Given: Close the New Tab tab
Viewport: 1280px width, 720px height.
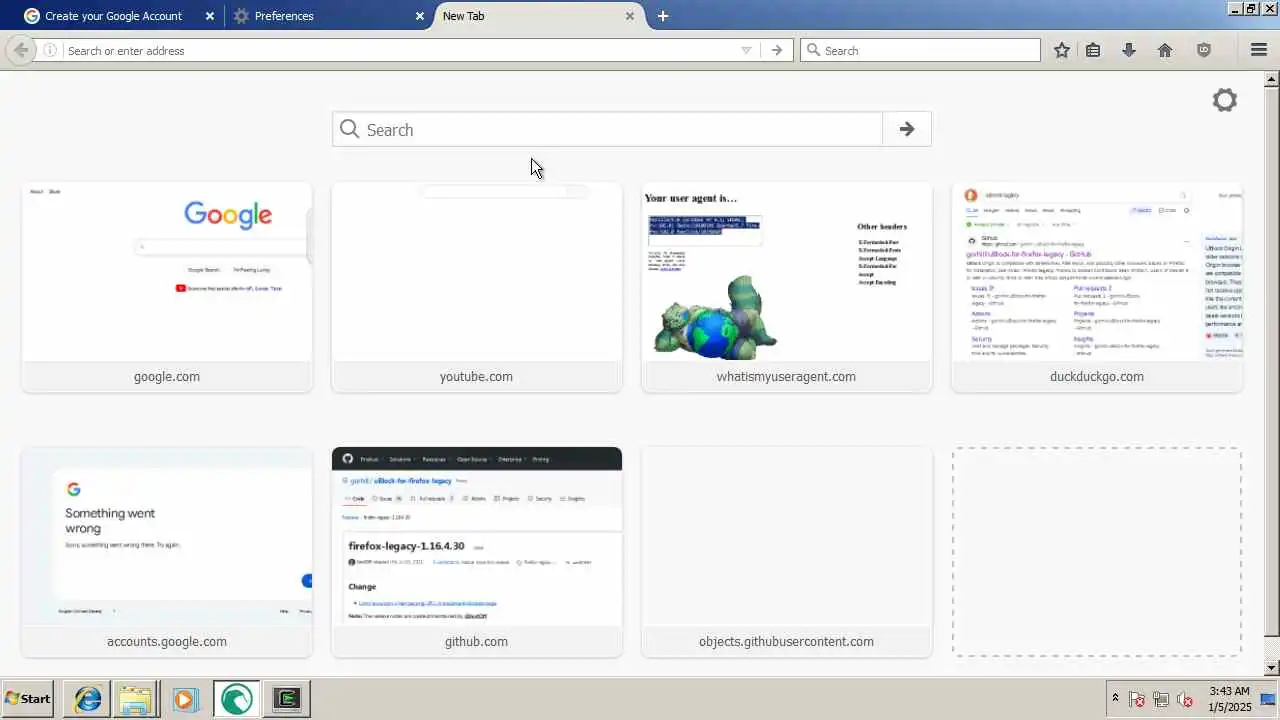Looking at the screenshot, I should tap(630, 16).
